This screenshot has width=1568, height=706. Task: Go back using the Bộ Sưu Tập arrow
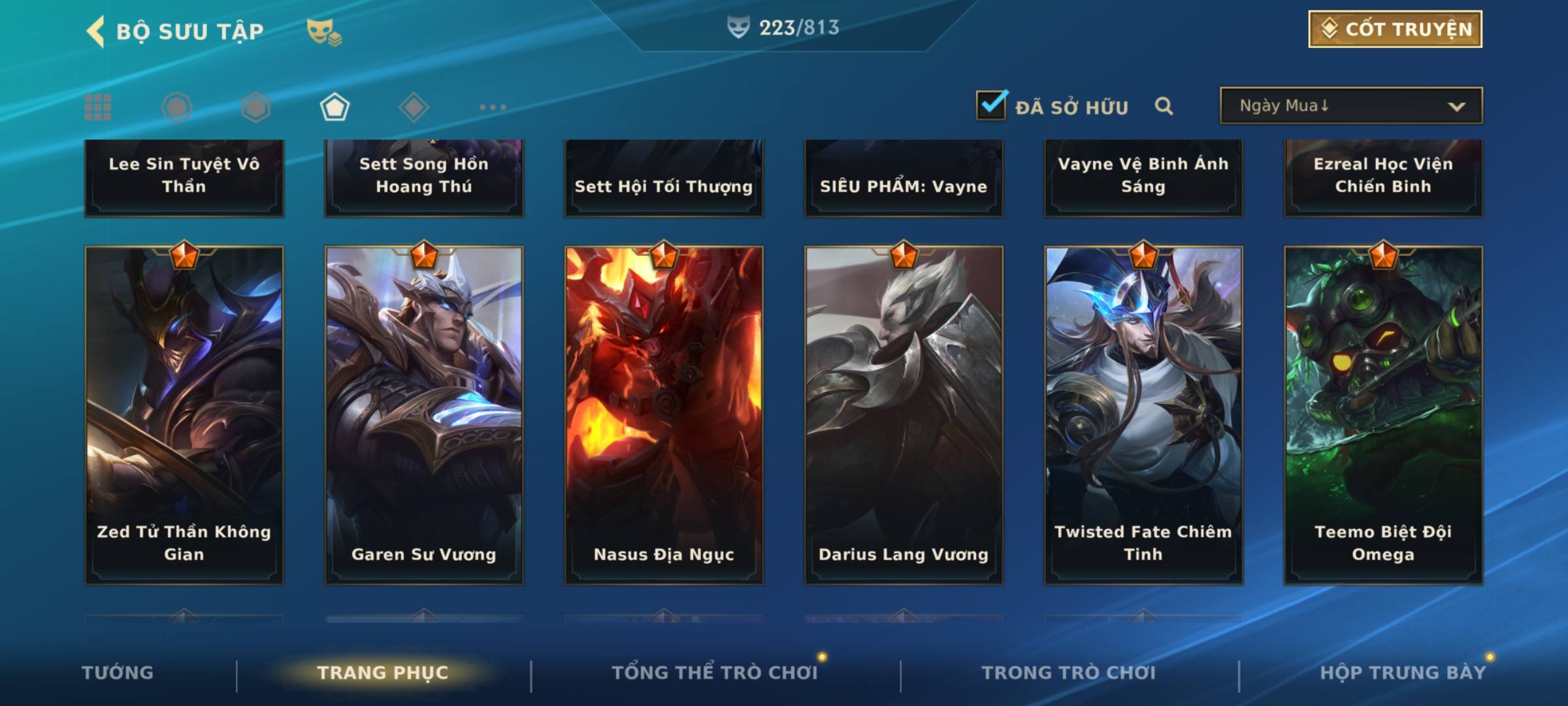click(95, 31)
